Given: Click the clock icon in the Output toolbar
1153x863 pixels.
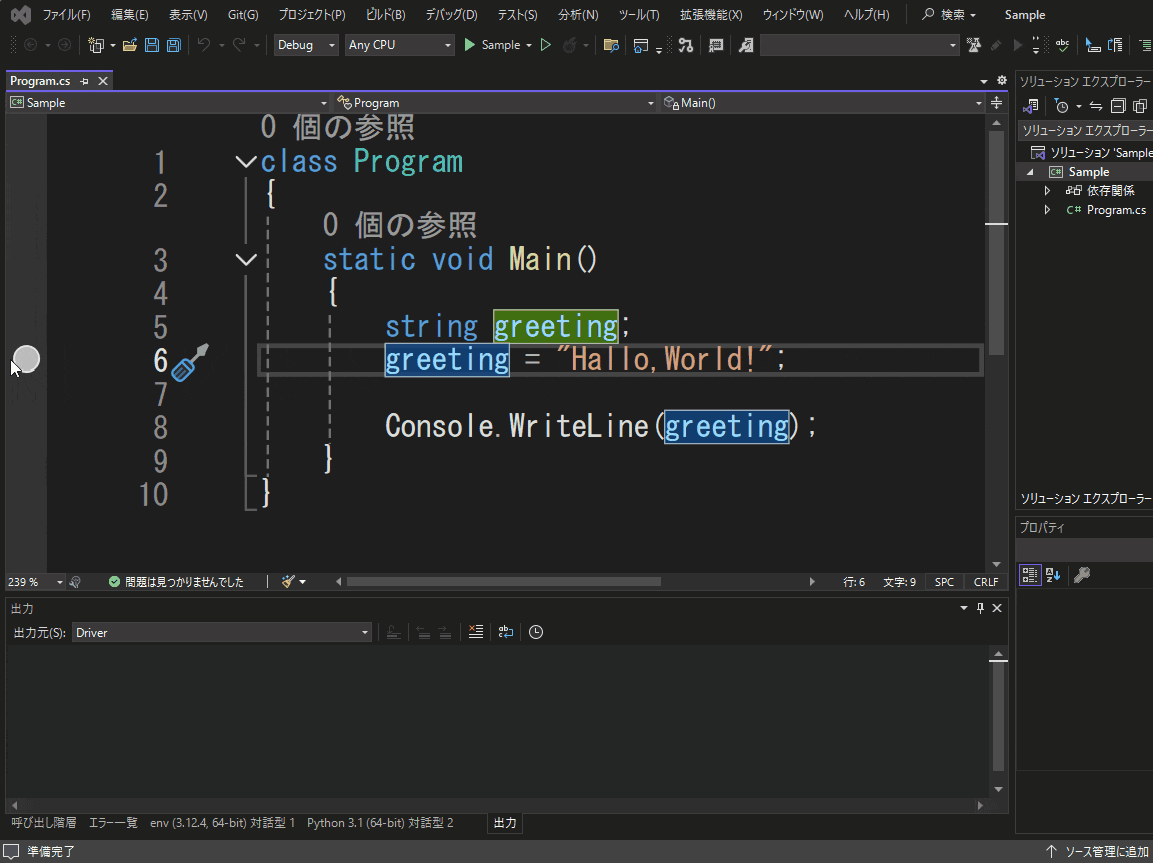Looking at the screenshot, I should pyautogui.click(x=536, y=631).
